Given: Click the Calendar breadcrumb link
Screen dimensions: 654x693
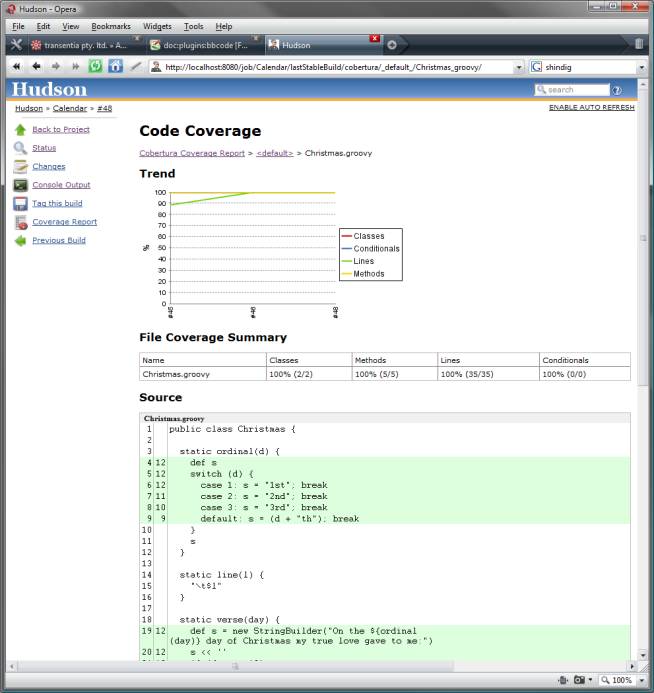Looking at the screenshot, I should 70,109.
